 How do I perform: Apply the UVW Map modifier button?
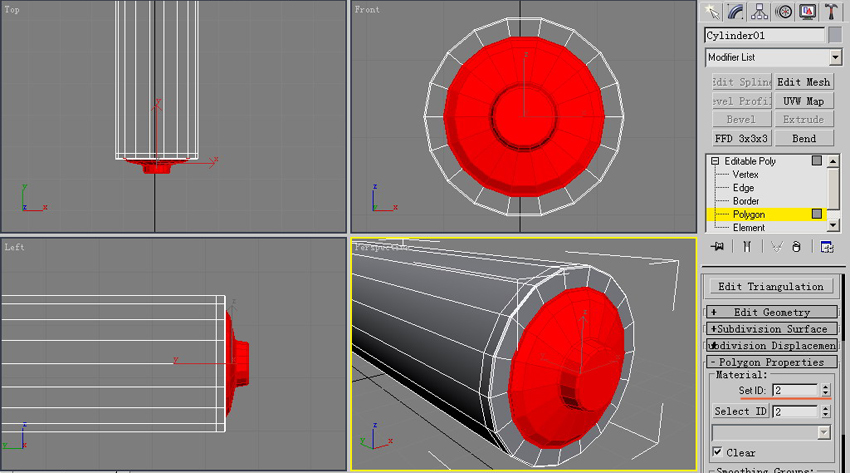[x=803, y=101]
